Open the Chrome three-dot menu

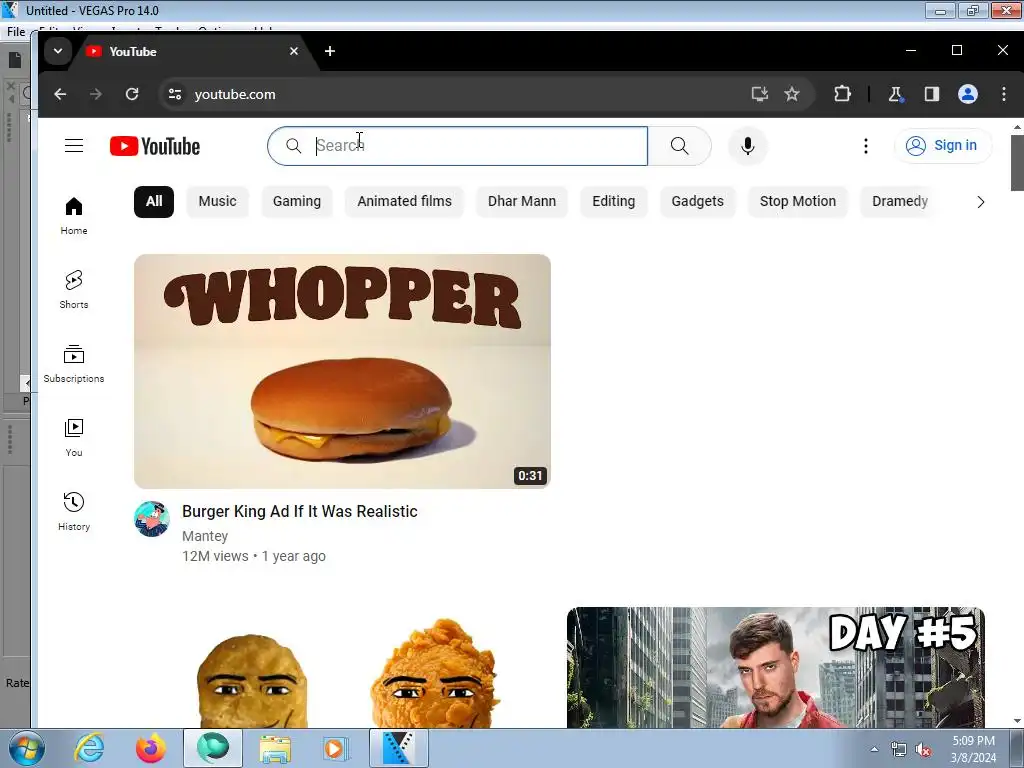click(1004, 94)
